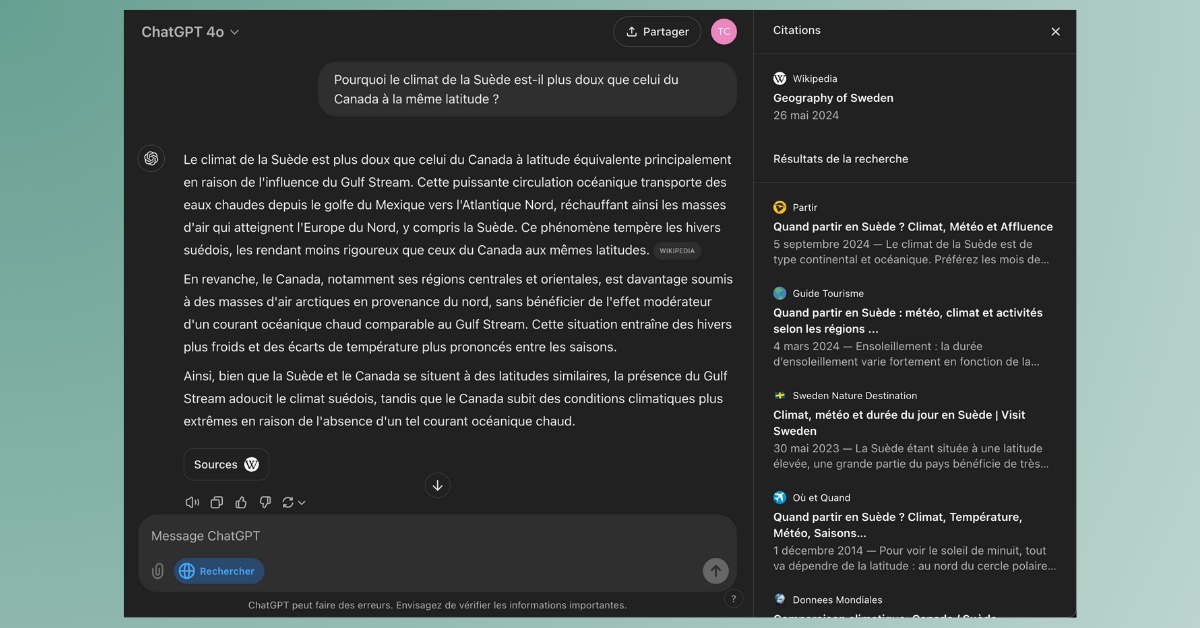Viewport: 1200px width, 628px height.
Task: Click the inline WIKIPEDIA citation chip
Action: (677, 251)
